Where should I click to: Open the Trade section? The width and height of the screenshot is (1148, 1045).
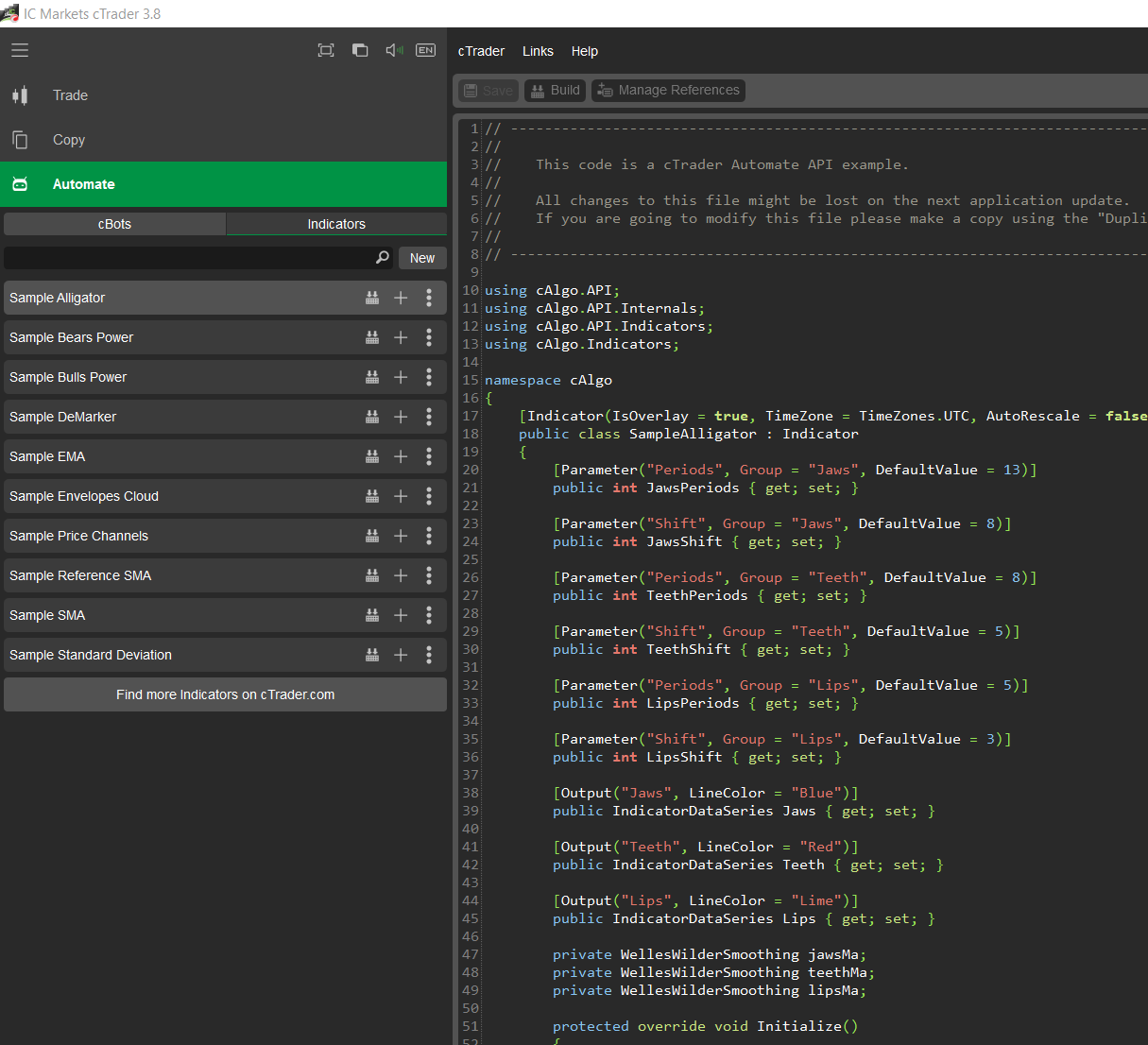click(223, 95)
